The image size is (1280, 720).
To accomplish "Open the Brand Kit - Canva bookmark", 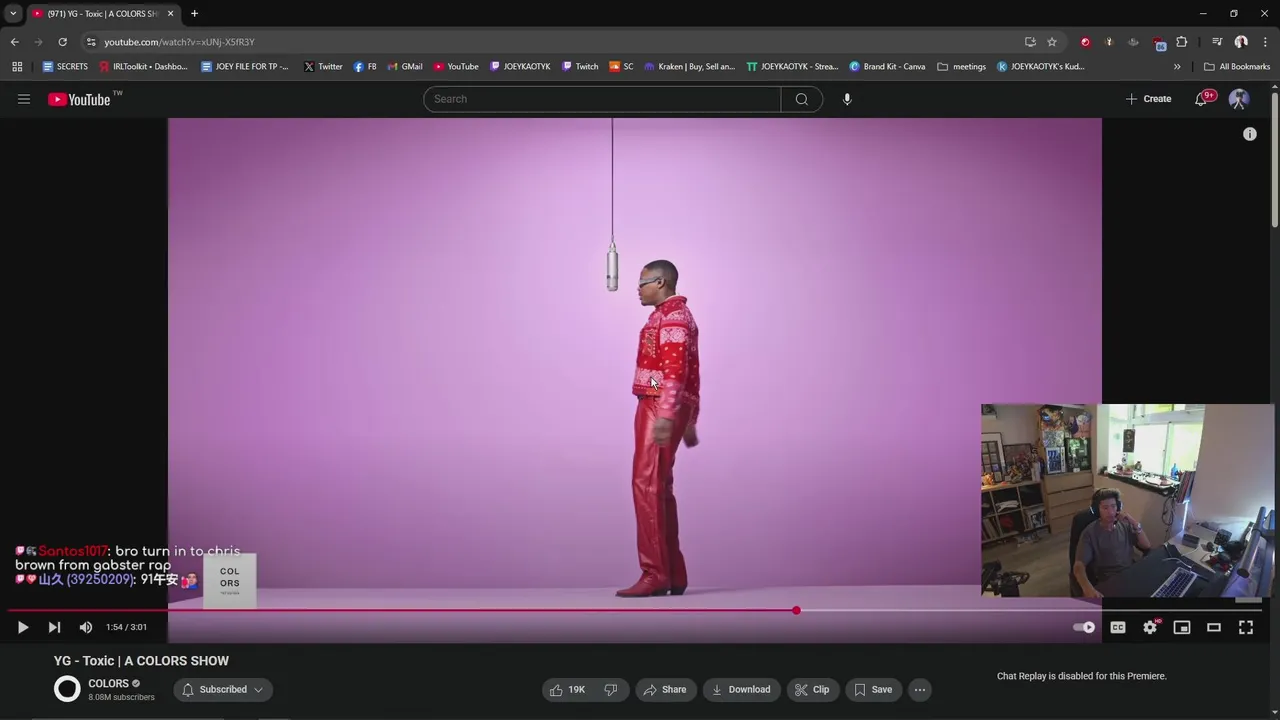I will [887, 67].
